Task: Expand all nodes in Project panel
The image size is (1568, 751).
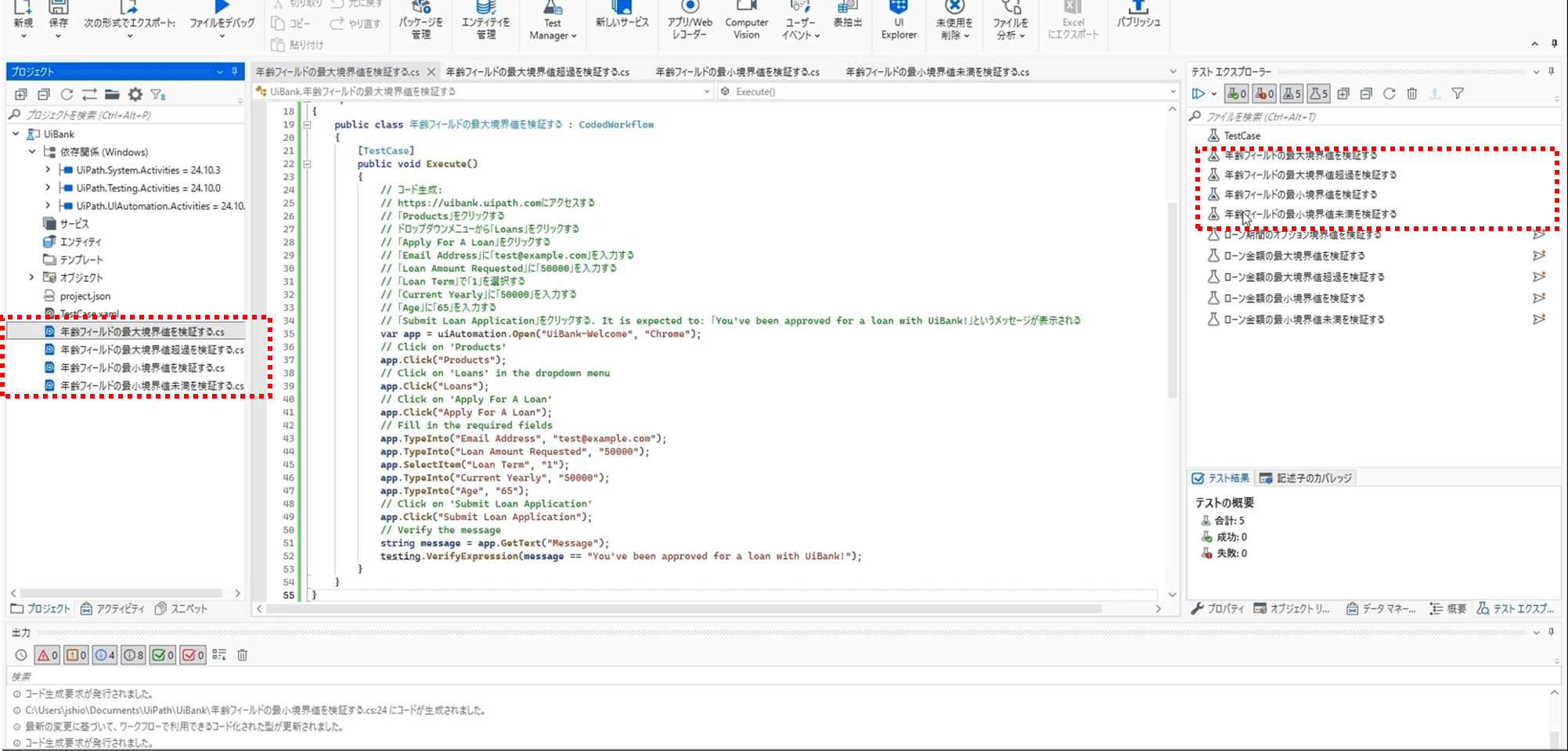Action: coord(21,95)
